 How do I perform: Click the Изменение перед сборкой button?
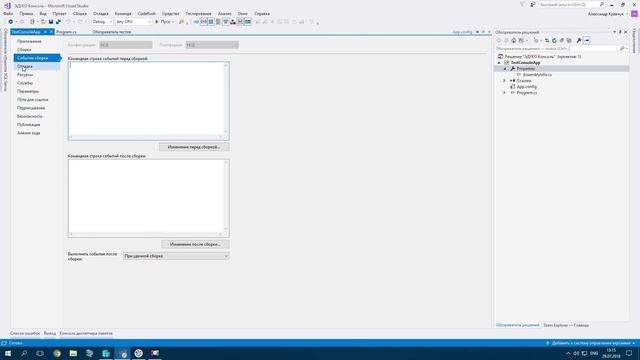[194, 147]
